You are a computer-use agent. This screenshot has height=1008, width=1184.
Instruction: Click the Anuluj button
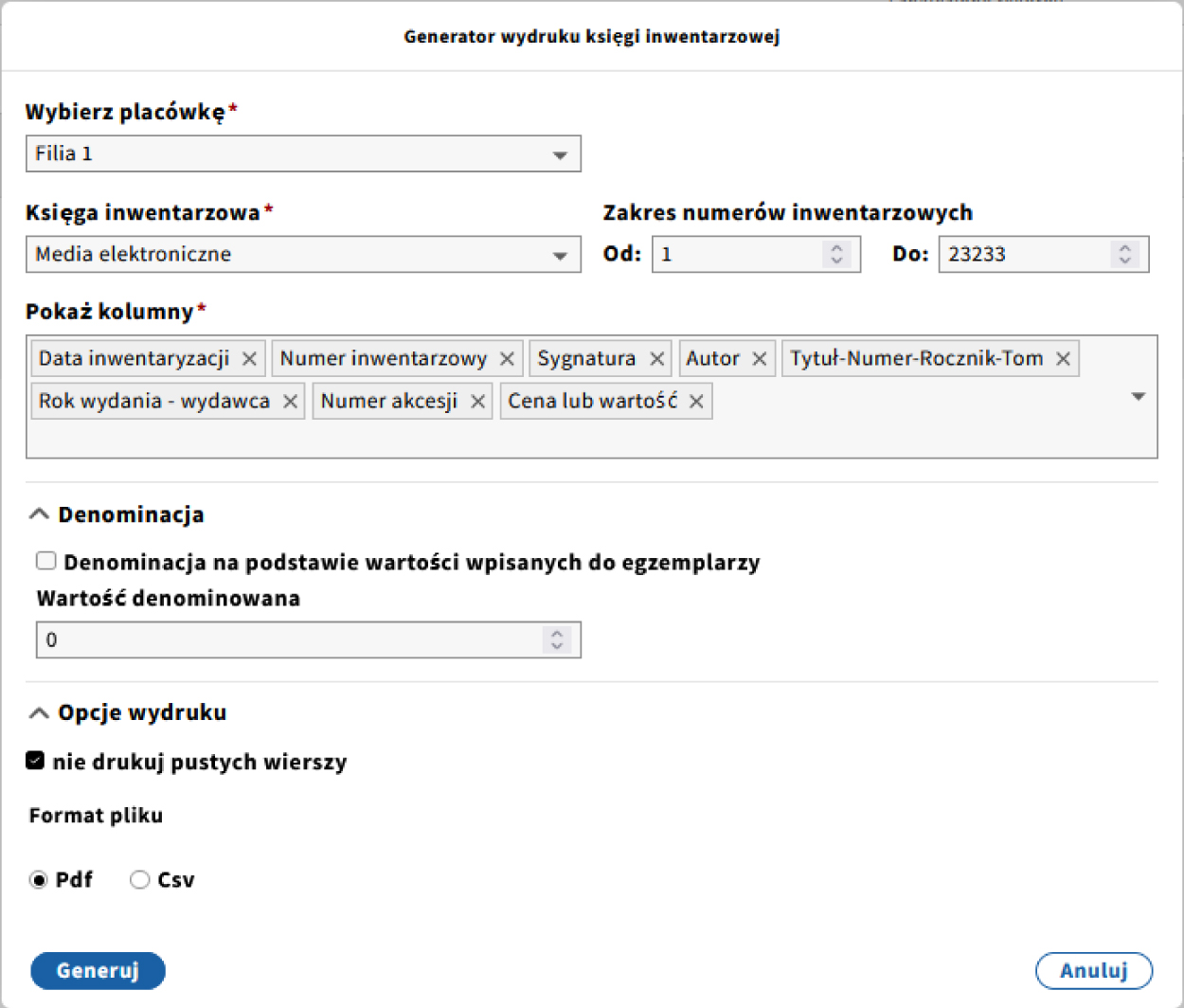tap(1094, 970)
